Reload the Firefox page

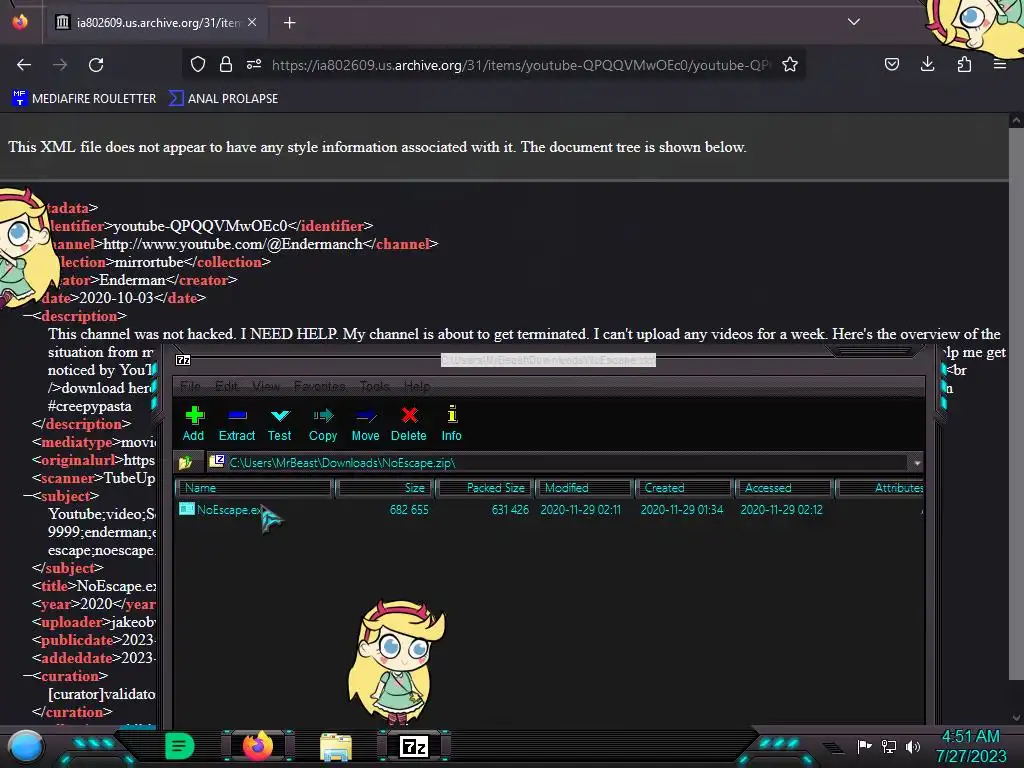[x=96, y=65]
